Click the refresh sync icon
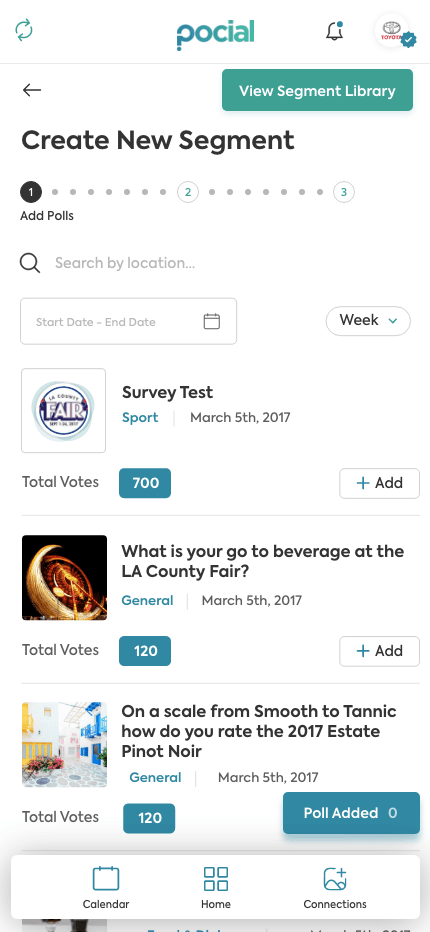 24,30
